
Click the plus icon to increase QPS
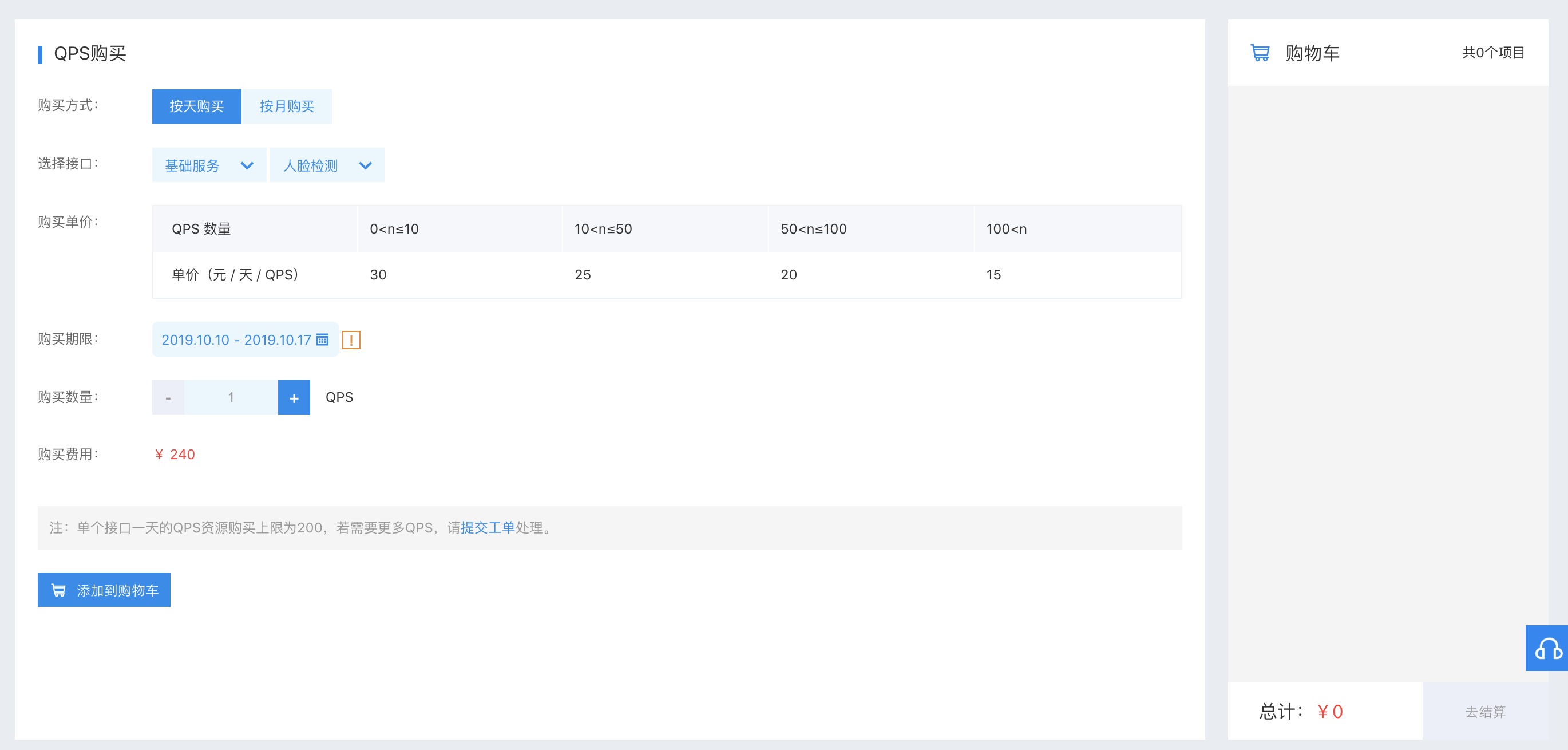point(294,397)
